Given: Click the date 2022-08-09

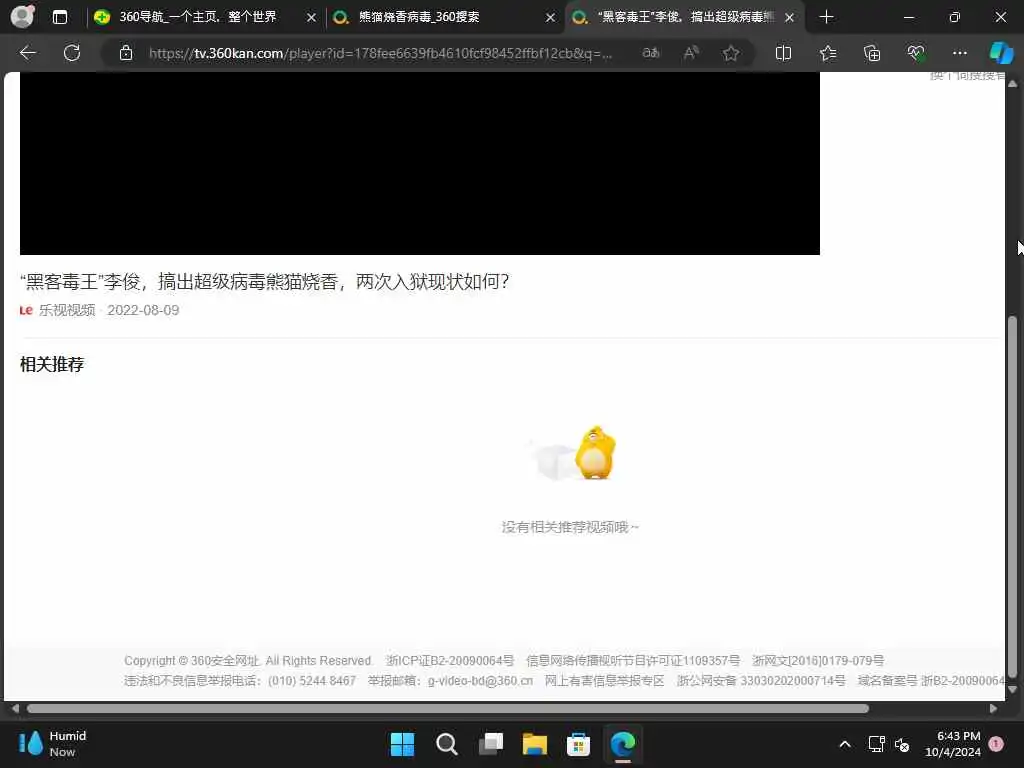Looking at the screenshot, I should (143, 310).
